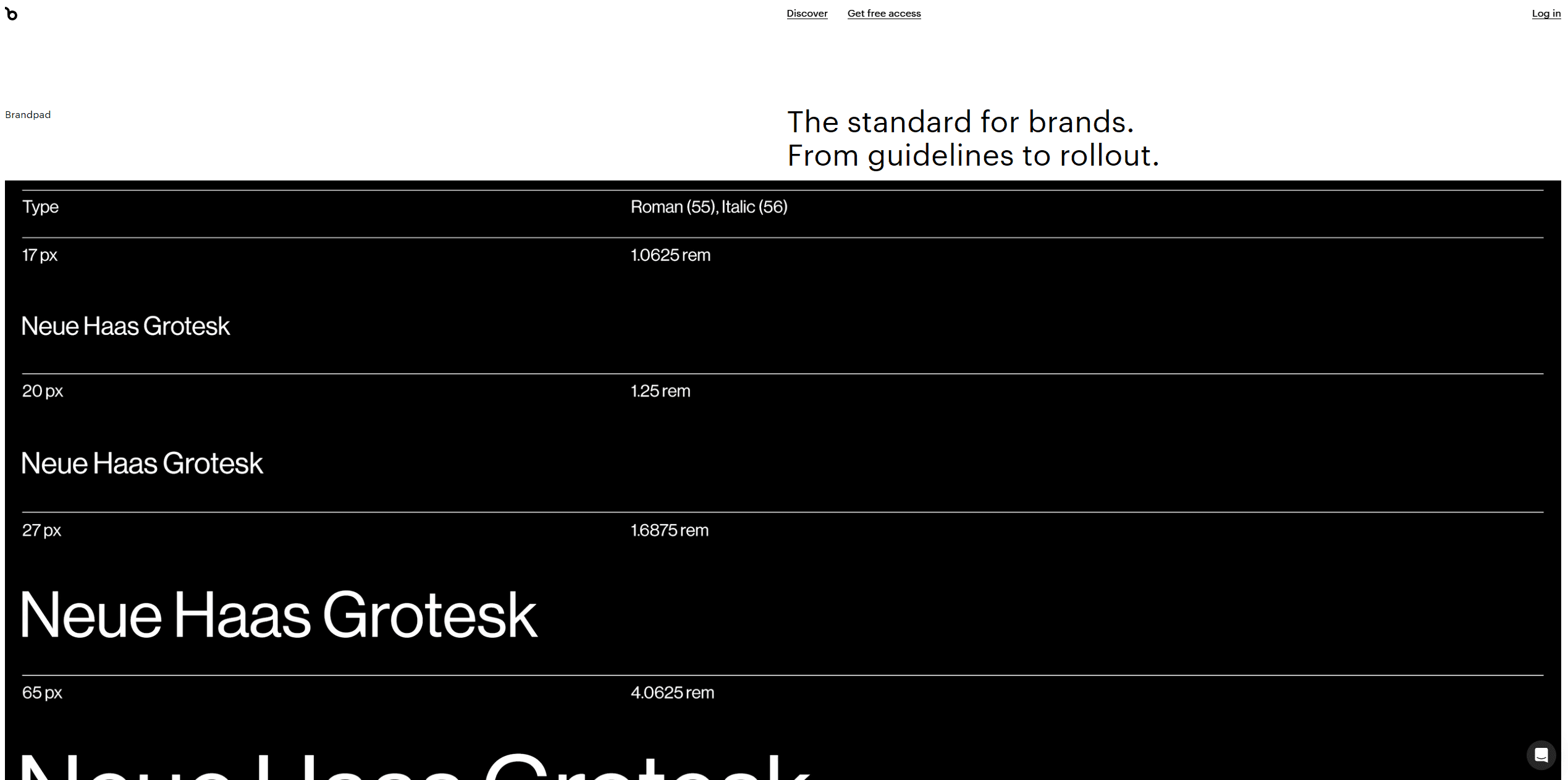Viewport: 1568px width, 780px height.
Task: Open the chat support widget
Action: pos(1541,755)
